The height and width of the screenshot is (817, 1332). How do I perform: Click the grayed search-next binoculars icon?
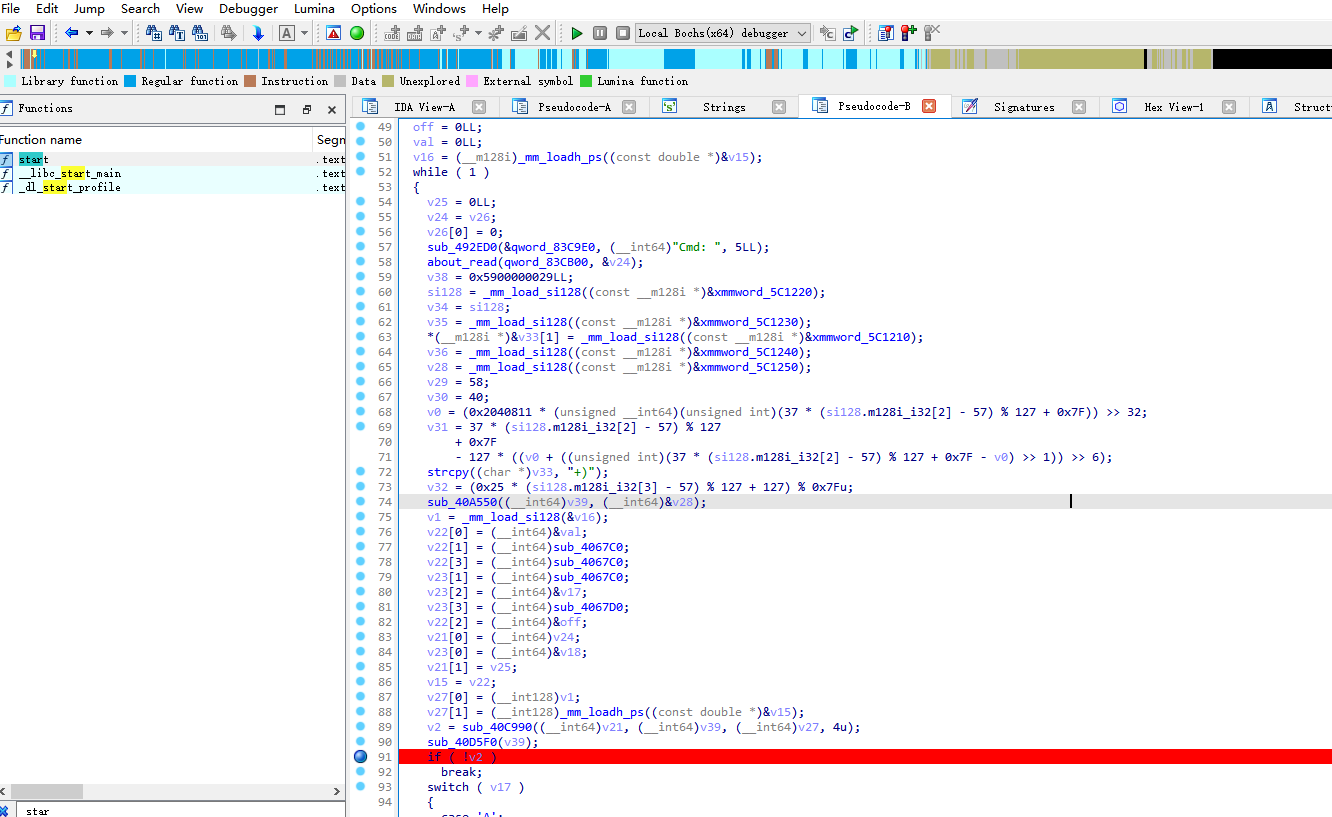(x=229, y=33)
